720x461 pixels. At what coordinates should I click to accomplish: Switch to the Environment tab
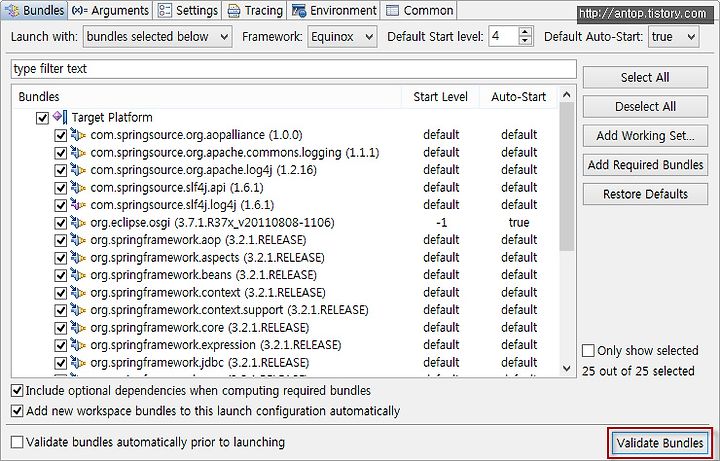(334, 10)
